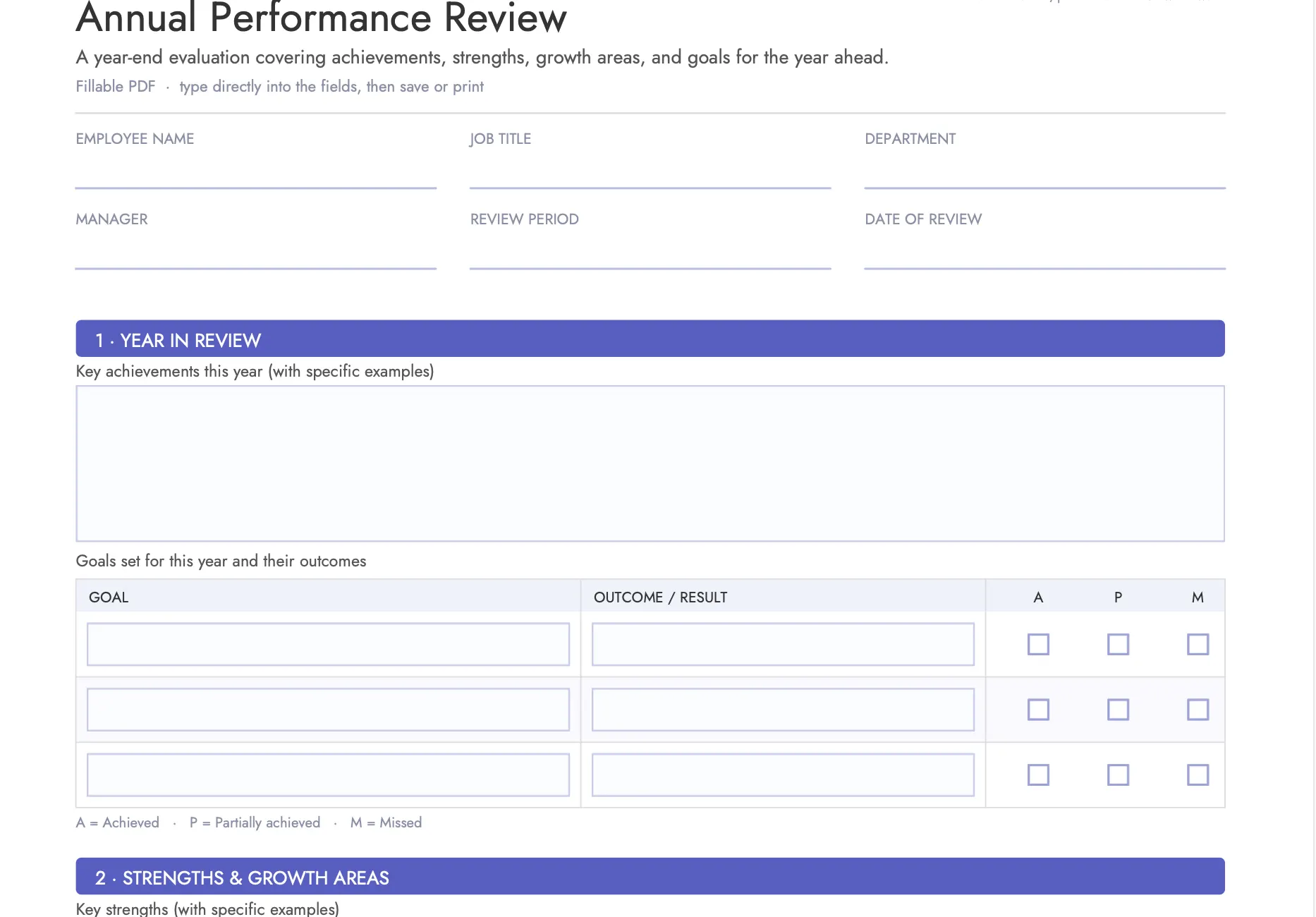Check the M box in second goal row
This screenshot has width=1316, height=917.
pyautogui.click(x=1198, y=710)
